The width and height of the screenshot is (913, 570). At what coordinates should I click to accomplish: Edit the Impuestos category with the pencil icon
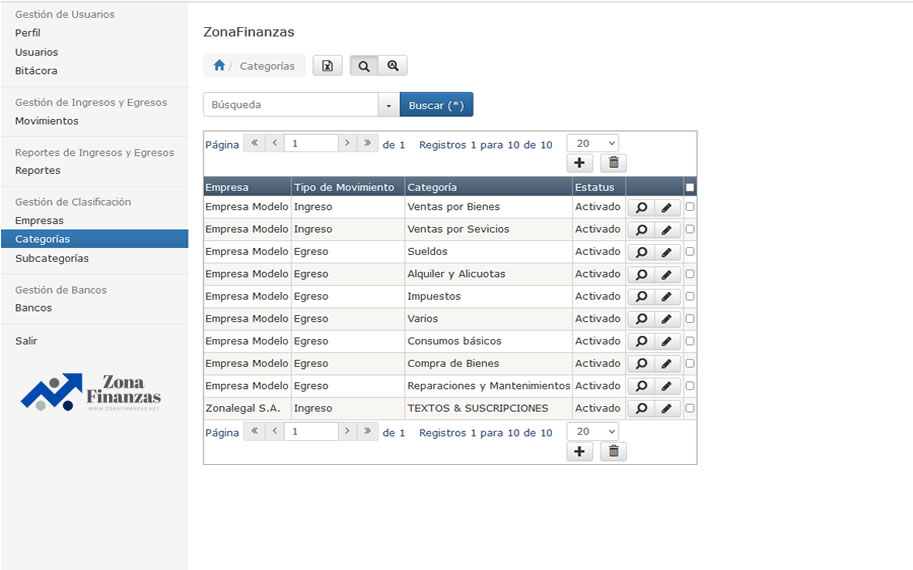coord(667,297)
